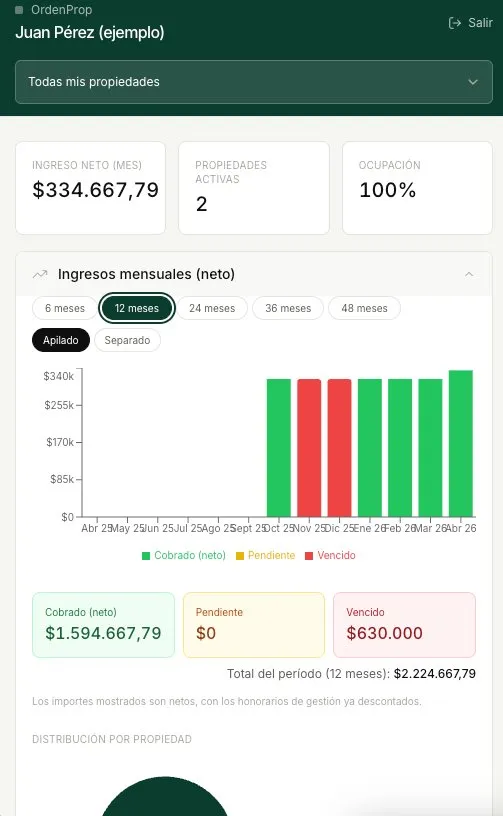Click the Mar 26 green bar
The height and width of the screenshot is (816, 503).
[430, 448]
